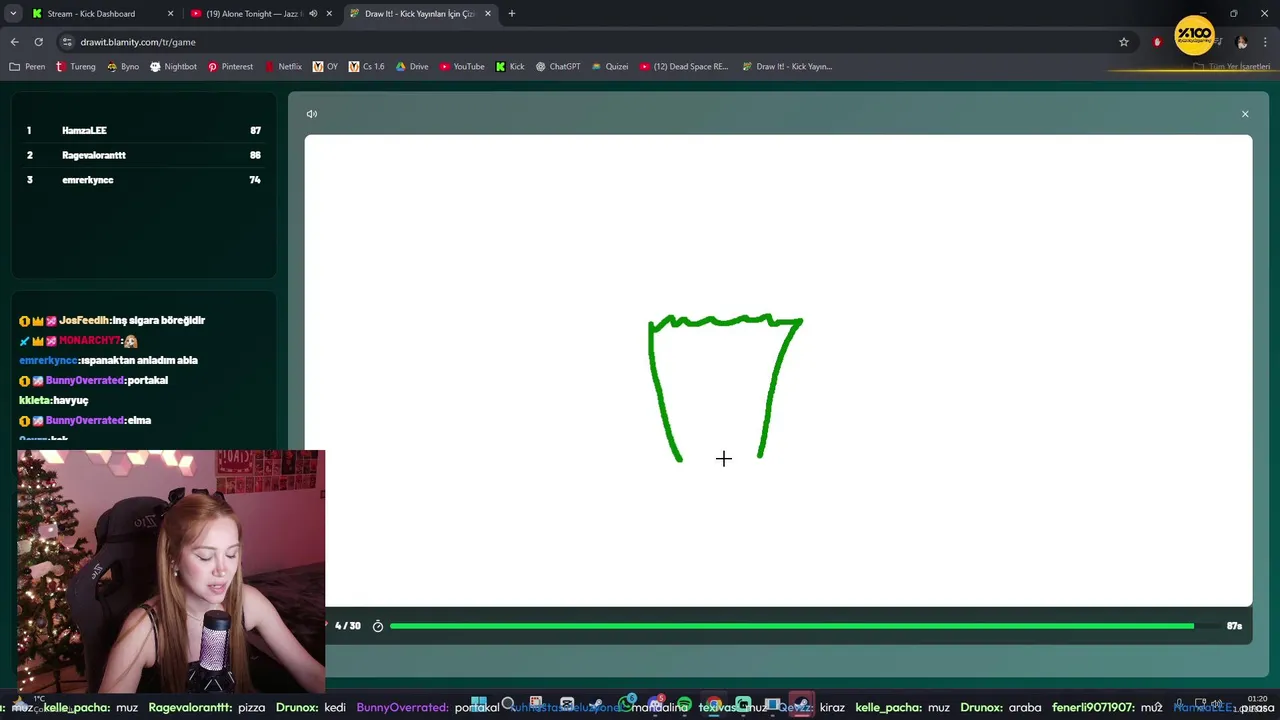Viewport: 1280px width, 720px height.
Task: Click the 4 / 30 round counter
Action: pyautogui.click(x=347, y=626)
